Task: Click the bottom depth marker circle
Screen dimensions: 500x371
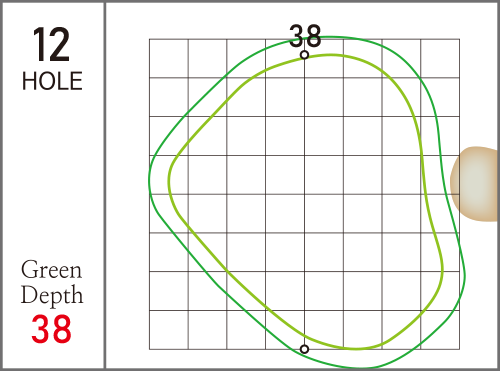Action: click(x=304, y=349)
